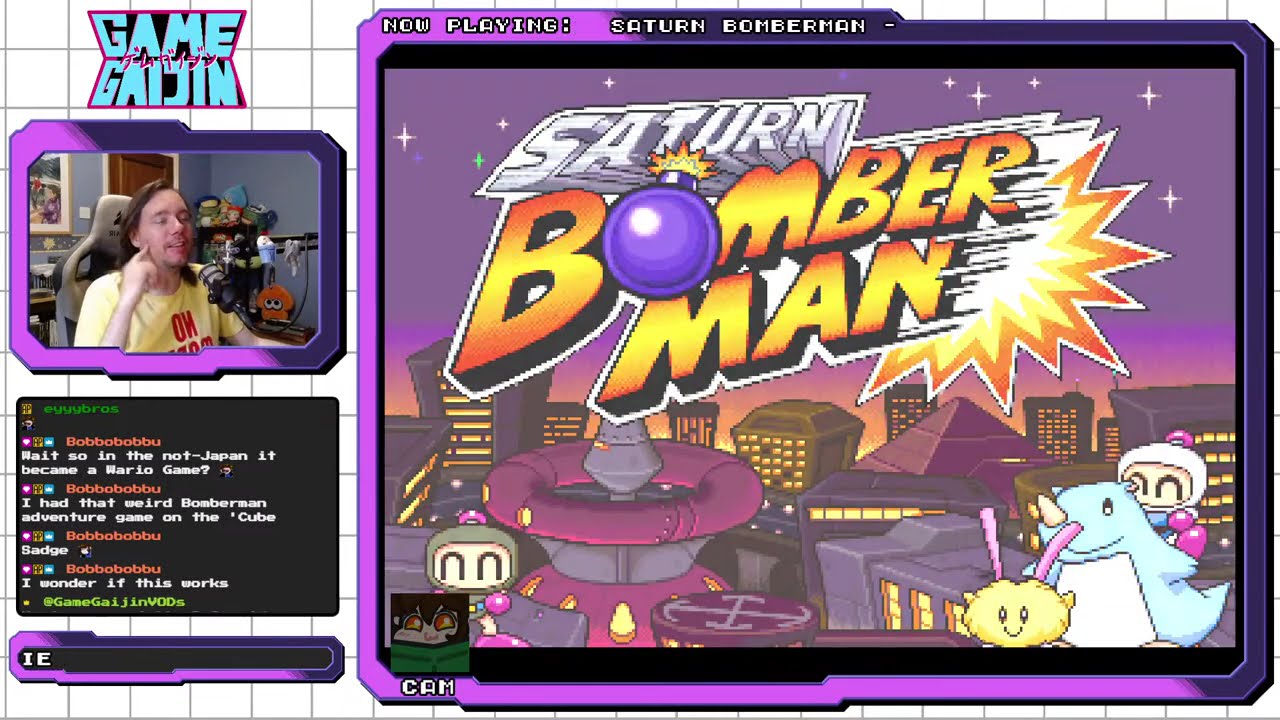1280x720 pixels.
Task: Open the eyyybros username in chat
Action: coord(81,409)
